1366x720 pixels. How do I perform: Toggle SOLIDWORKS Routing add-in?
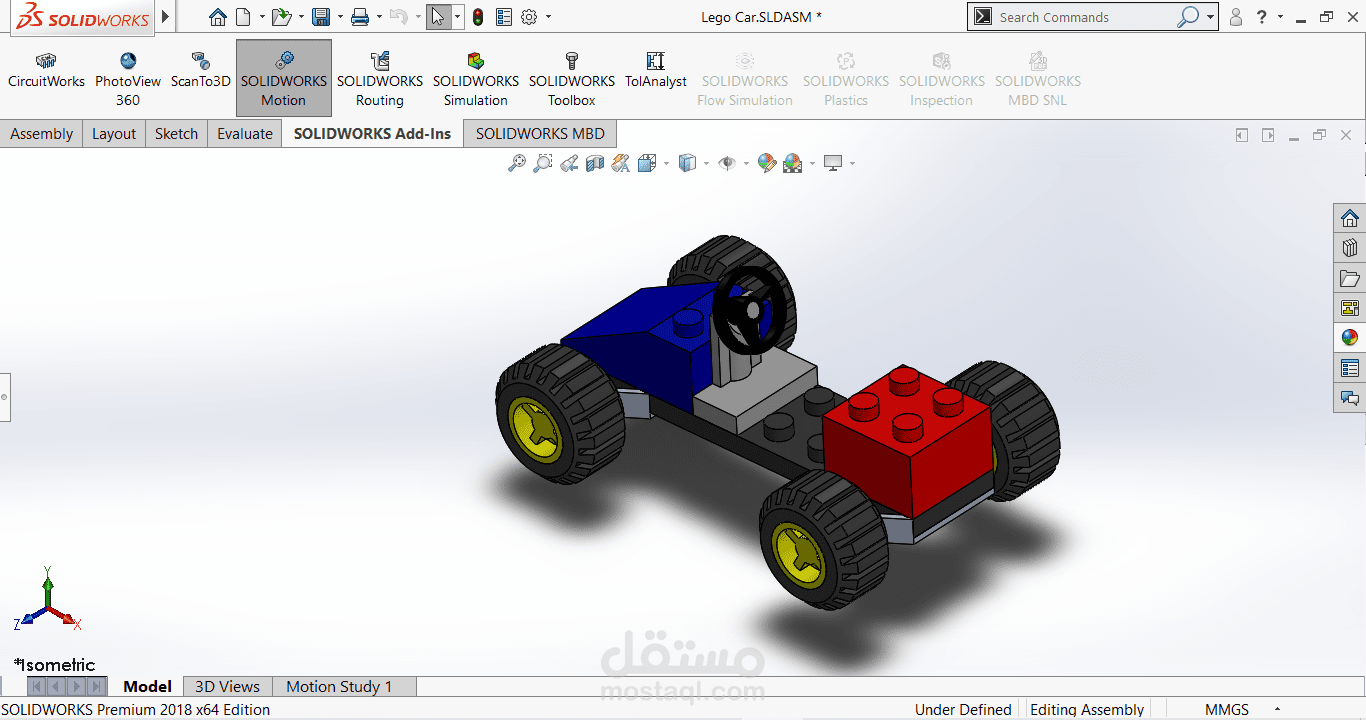pos(380,79)
